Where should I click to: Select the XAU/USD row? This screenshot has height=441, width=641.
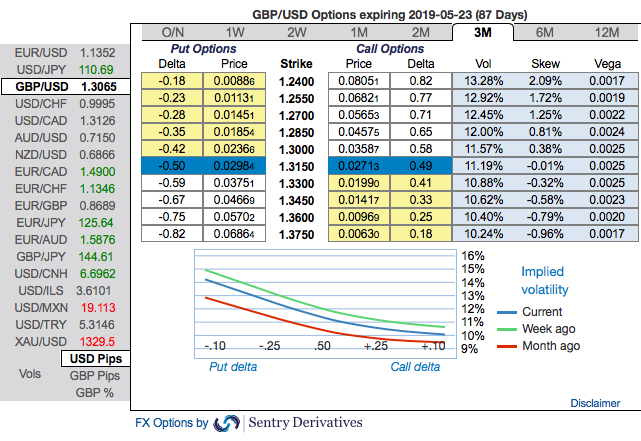point(65,342)
